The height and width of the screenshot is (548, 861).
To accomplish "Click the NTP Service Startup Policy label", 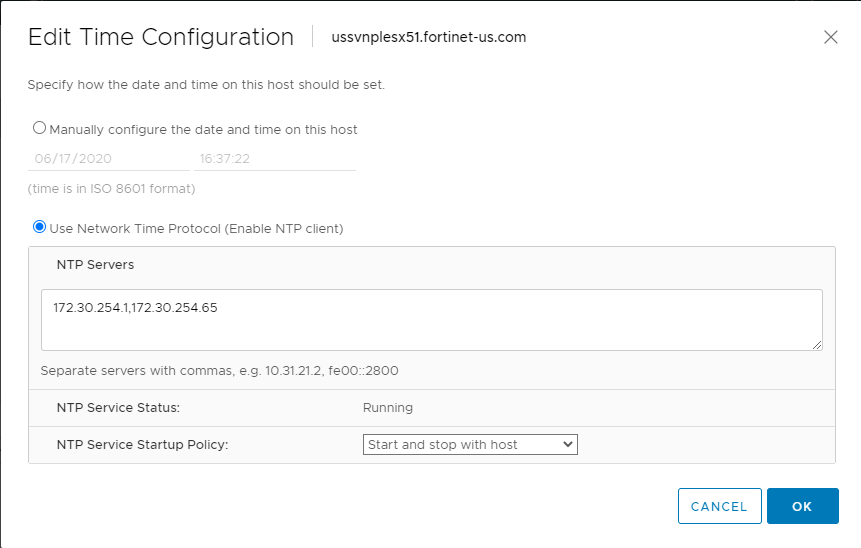I will (143, 444).
